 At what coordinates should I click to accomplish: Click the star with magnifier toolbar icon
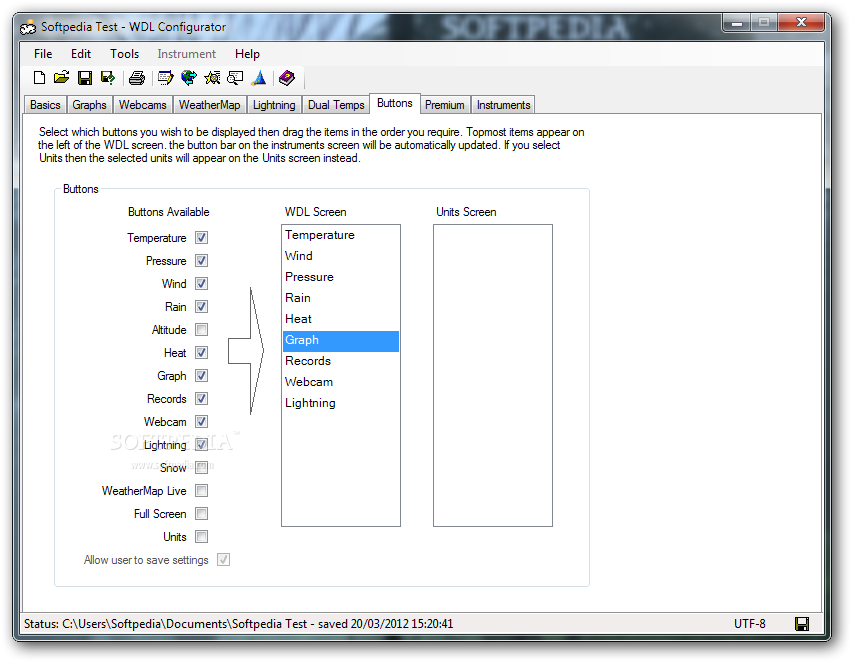click(212, 78)
